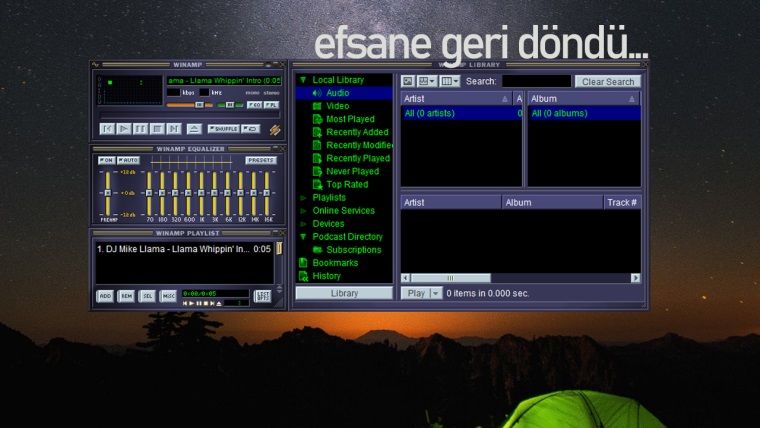This screenshot has width=760, height=428.
Task: Open Top Rated smart view
Action: point(347,185)
